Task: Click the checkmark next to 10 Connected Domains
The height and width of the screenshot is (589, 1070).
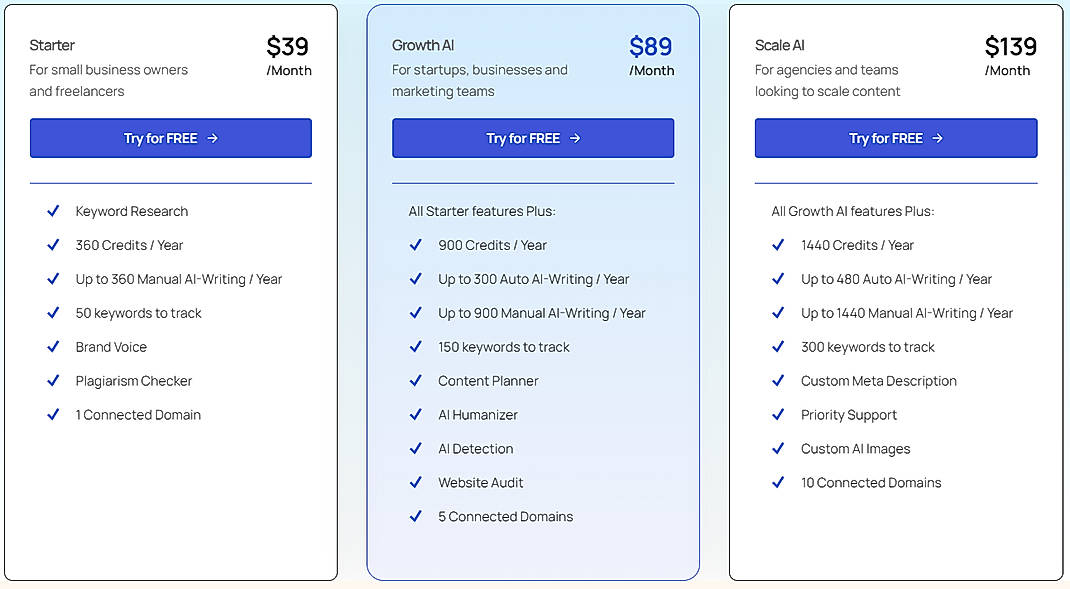Action: click(x=778, y=483)
